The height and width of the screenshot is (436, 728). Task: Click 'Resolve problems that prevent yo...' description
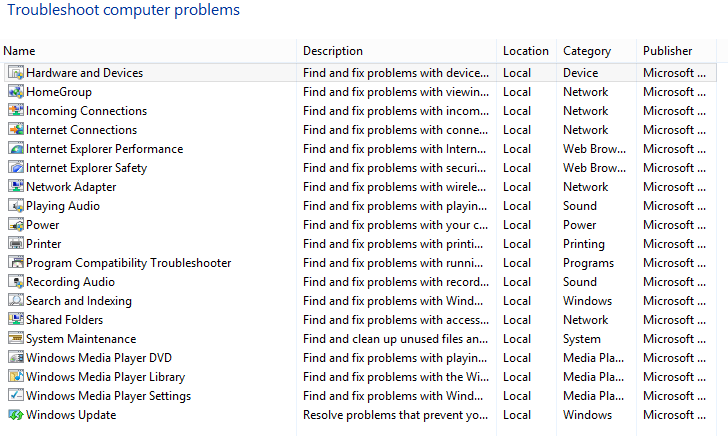[x=396, y=416]
